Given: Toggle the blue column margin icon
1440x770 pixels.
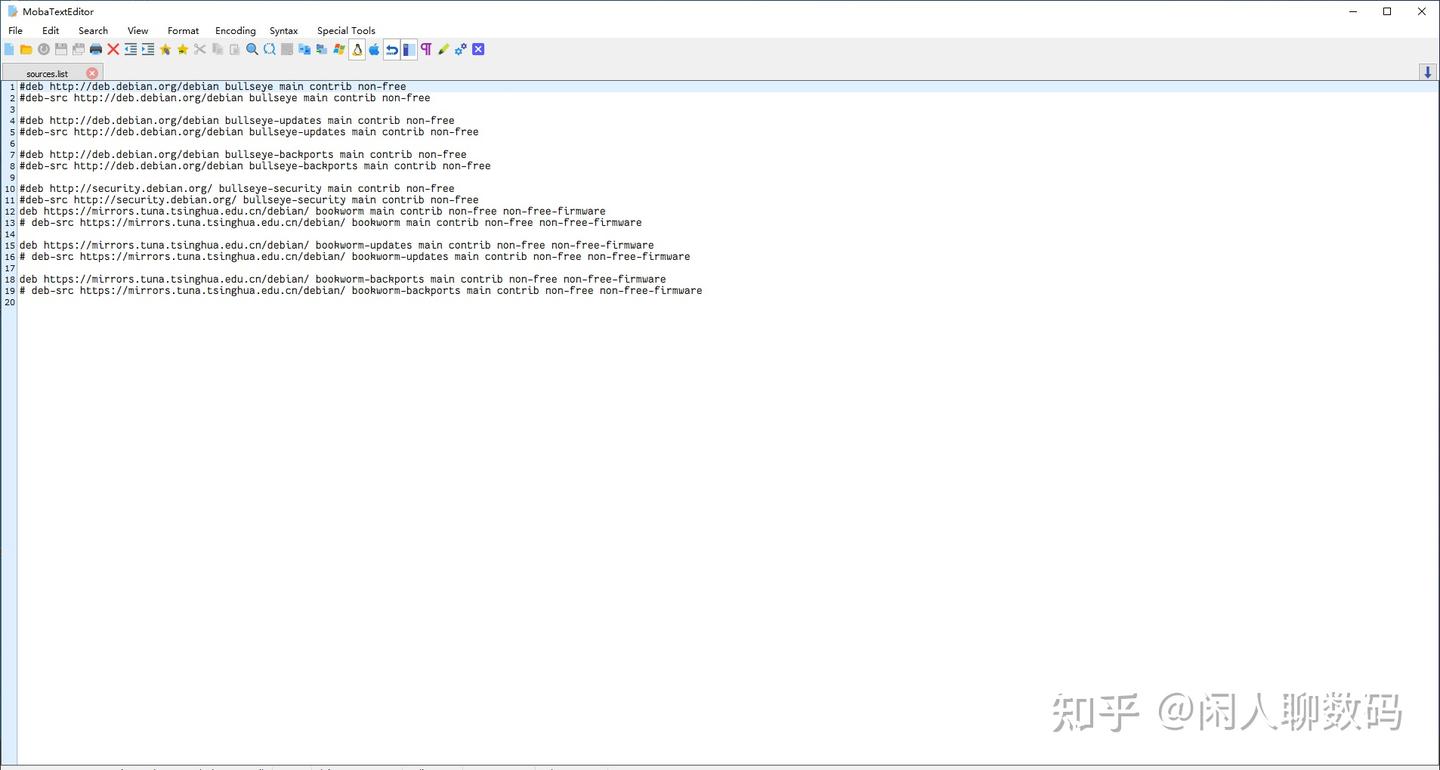Looking at the screenshot, I should tap(409, 49).
